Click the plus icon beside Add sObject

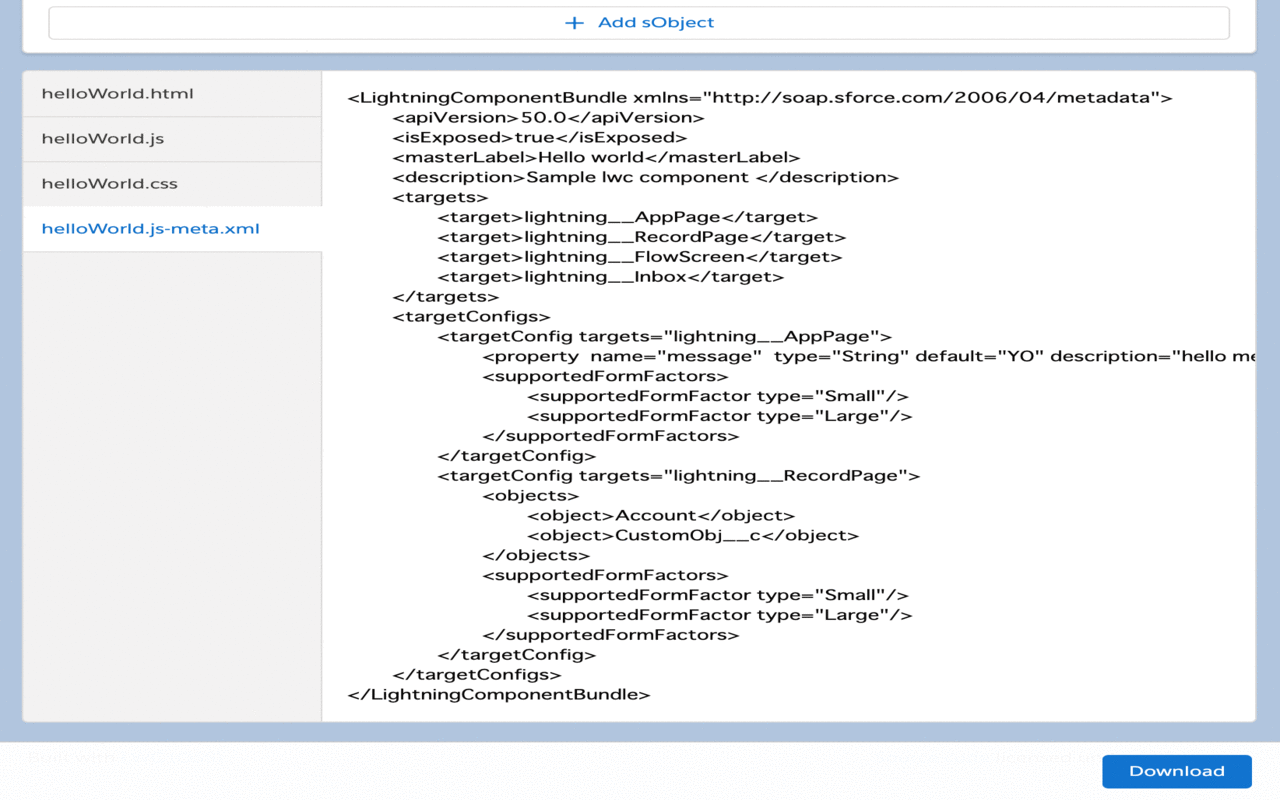point(574,23)
